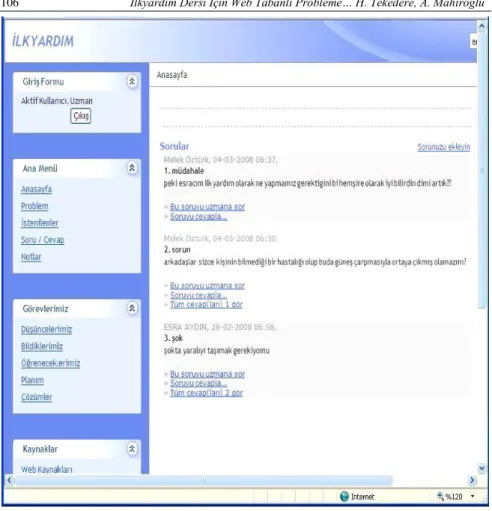Open the Çözümler link

(37, 397)
